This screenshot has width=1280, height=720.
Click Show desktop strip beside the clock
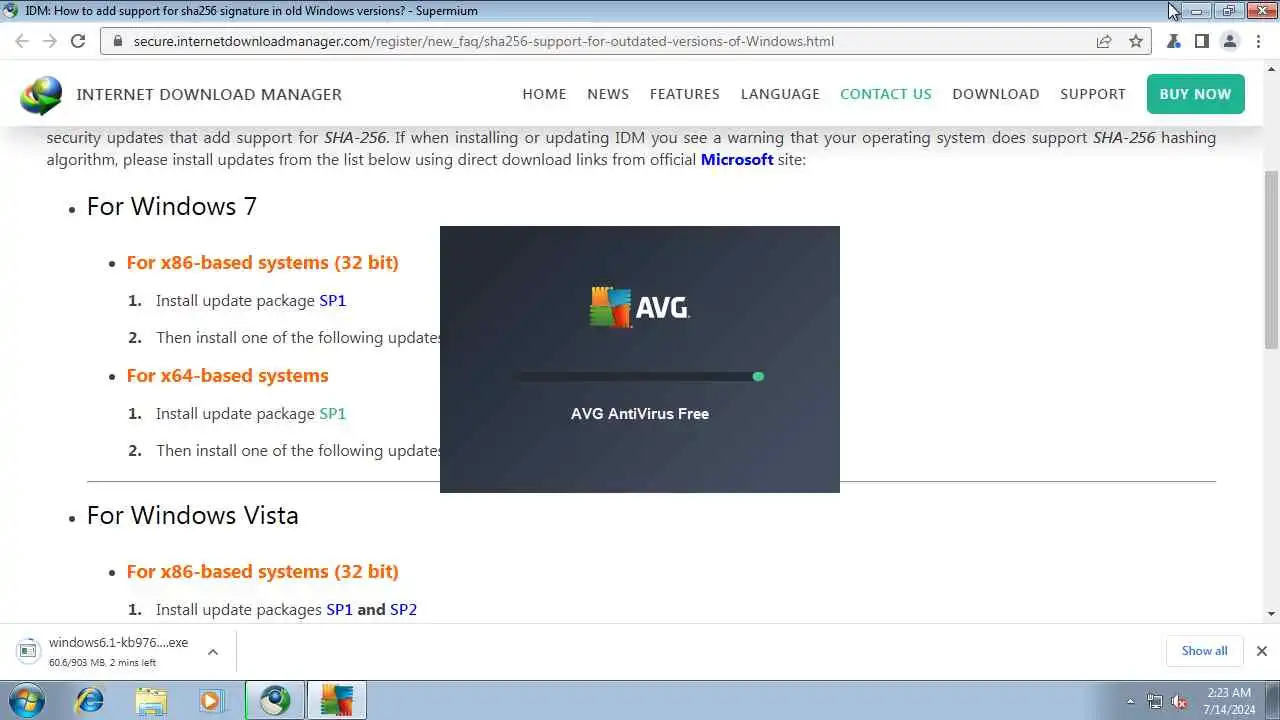(1273, 700)
